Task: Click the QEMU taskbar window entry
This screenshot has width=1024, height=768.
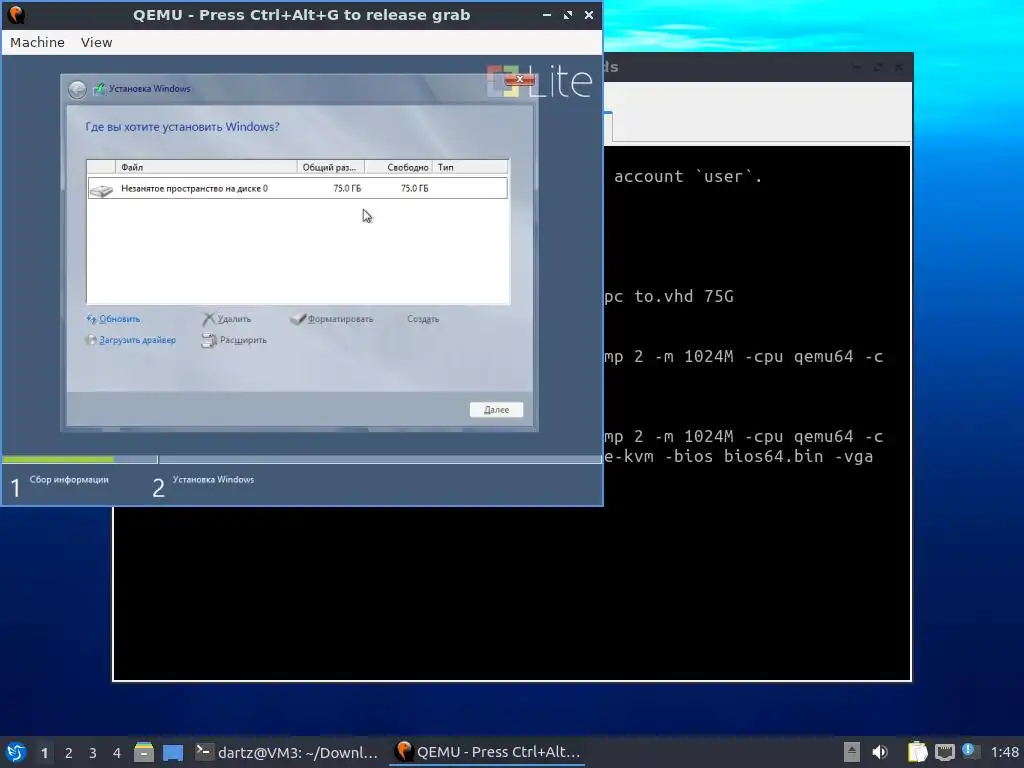Action: (487, 752)
